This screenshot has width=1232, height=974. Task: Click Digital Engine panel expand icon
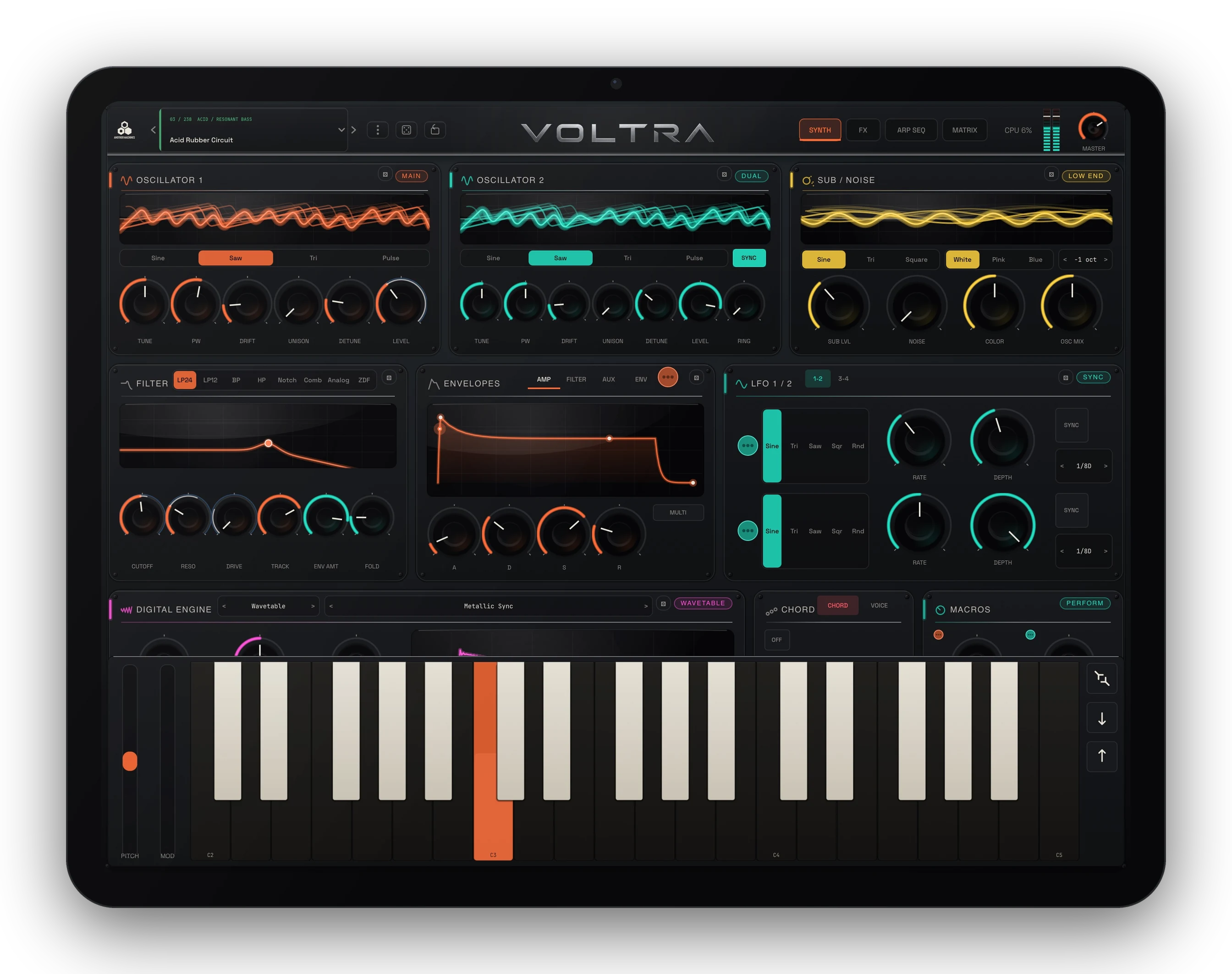click(663, 603)
